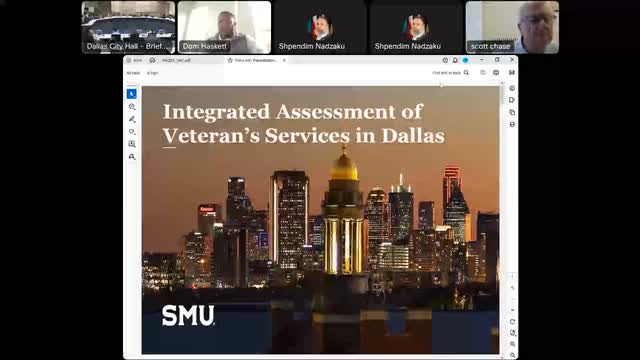Screen dimensions: 640x360
Task: Click the highlighter pen tool in left toolbar
Action: tap(132, 119)
